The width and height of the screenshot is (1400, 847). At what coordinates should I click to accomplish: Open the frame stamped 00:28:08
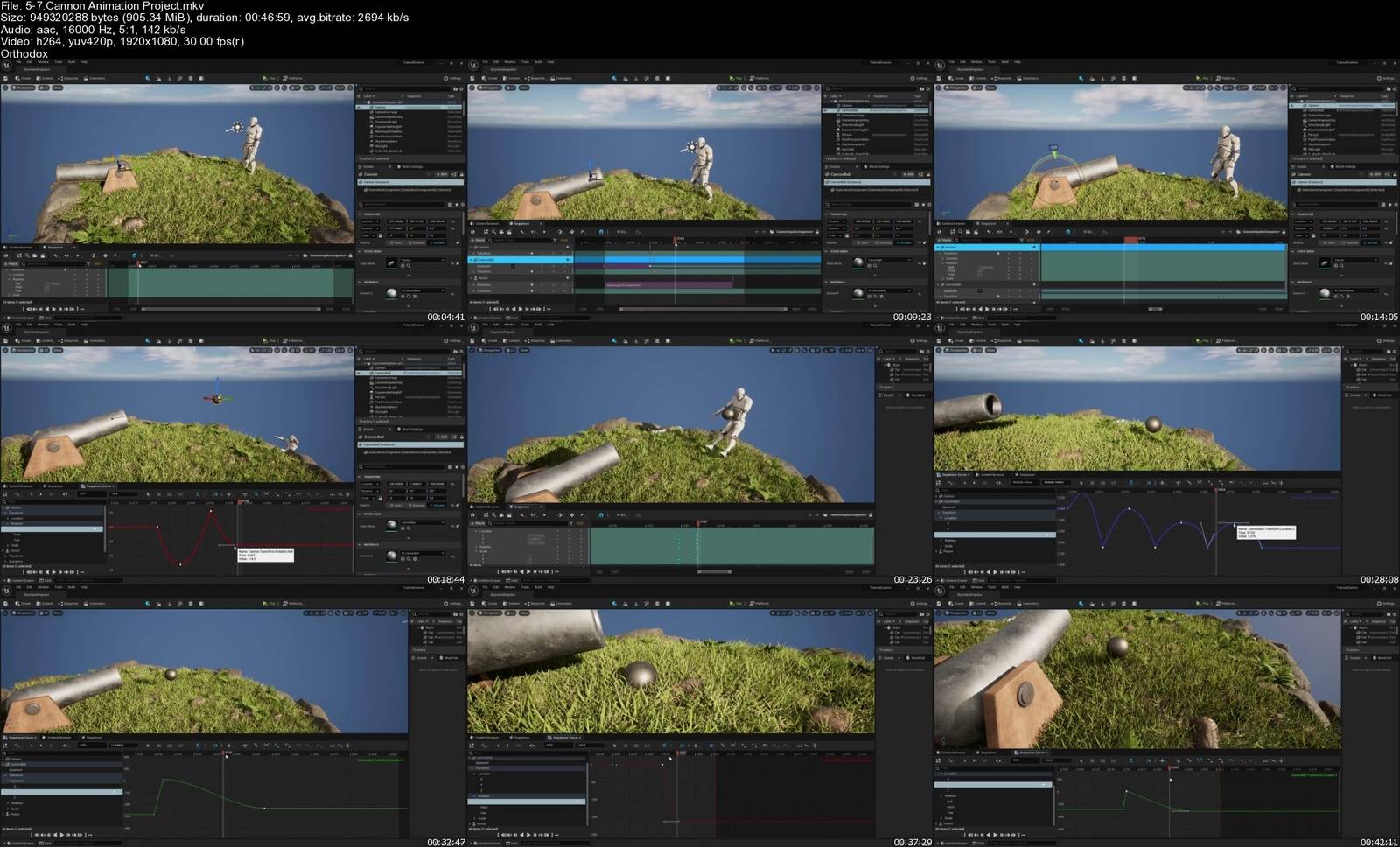coord(1166,453)
